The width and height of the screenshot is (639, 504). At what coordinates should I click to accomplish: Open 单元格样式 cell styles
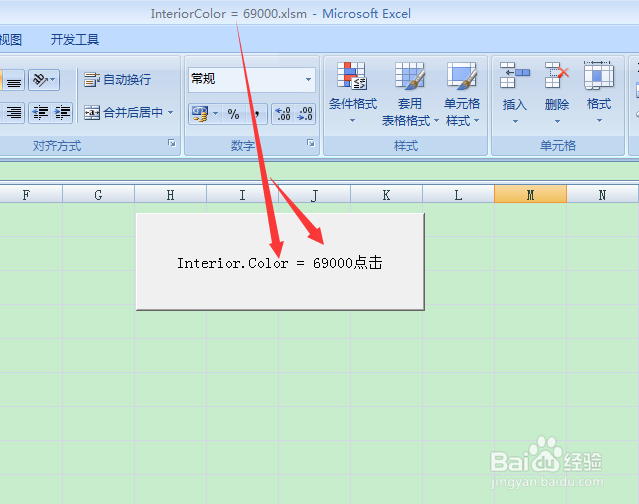(x=462, y=94)
